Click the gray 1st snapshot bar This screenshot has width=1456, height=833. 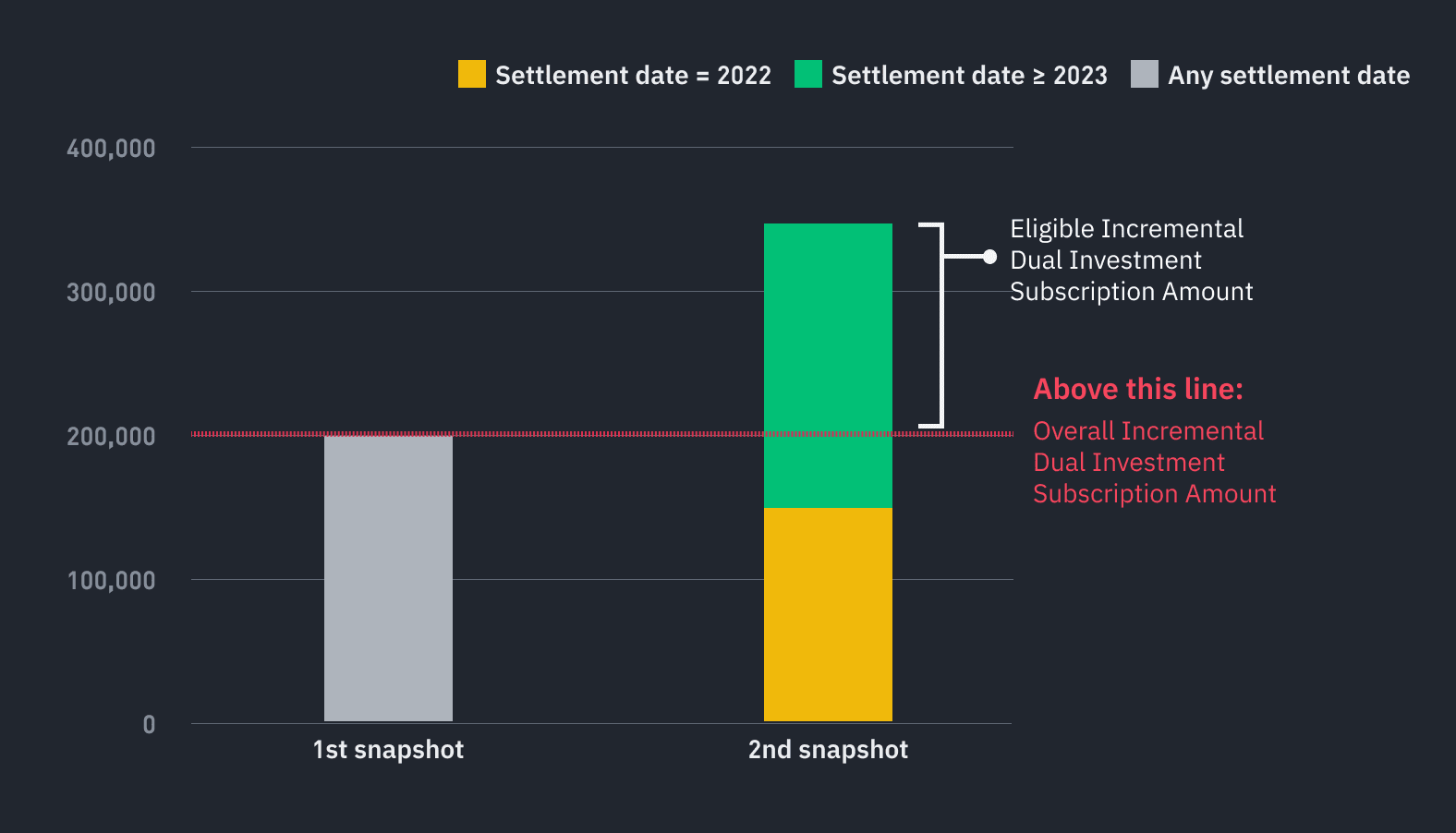coord(388,578)
